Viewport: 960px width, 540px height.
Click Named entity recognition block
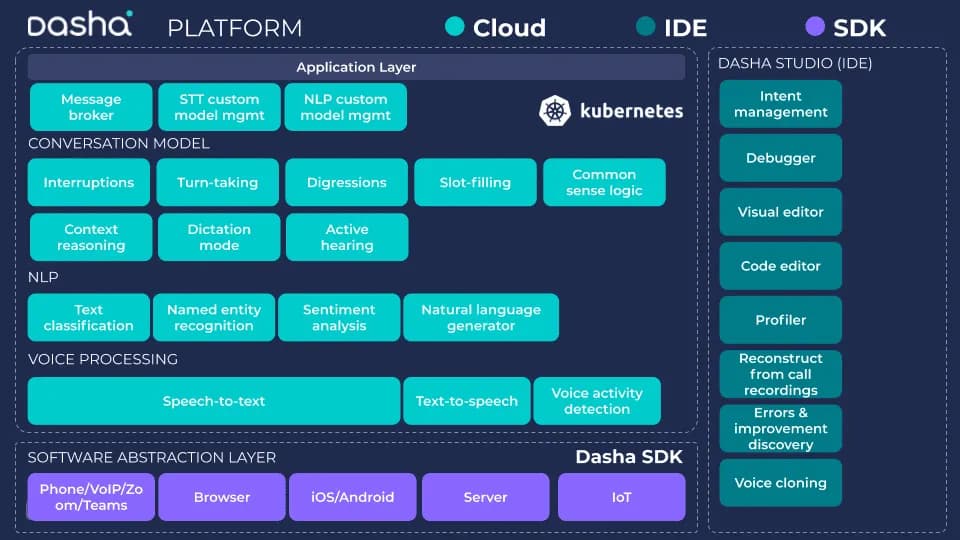214,318
